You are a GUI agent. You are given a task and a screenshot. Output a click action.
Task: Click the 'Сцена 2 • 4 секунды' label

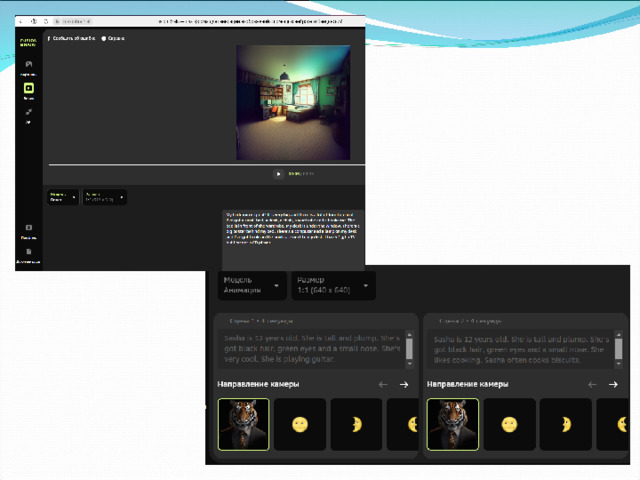pos(470,321)
